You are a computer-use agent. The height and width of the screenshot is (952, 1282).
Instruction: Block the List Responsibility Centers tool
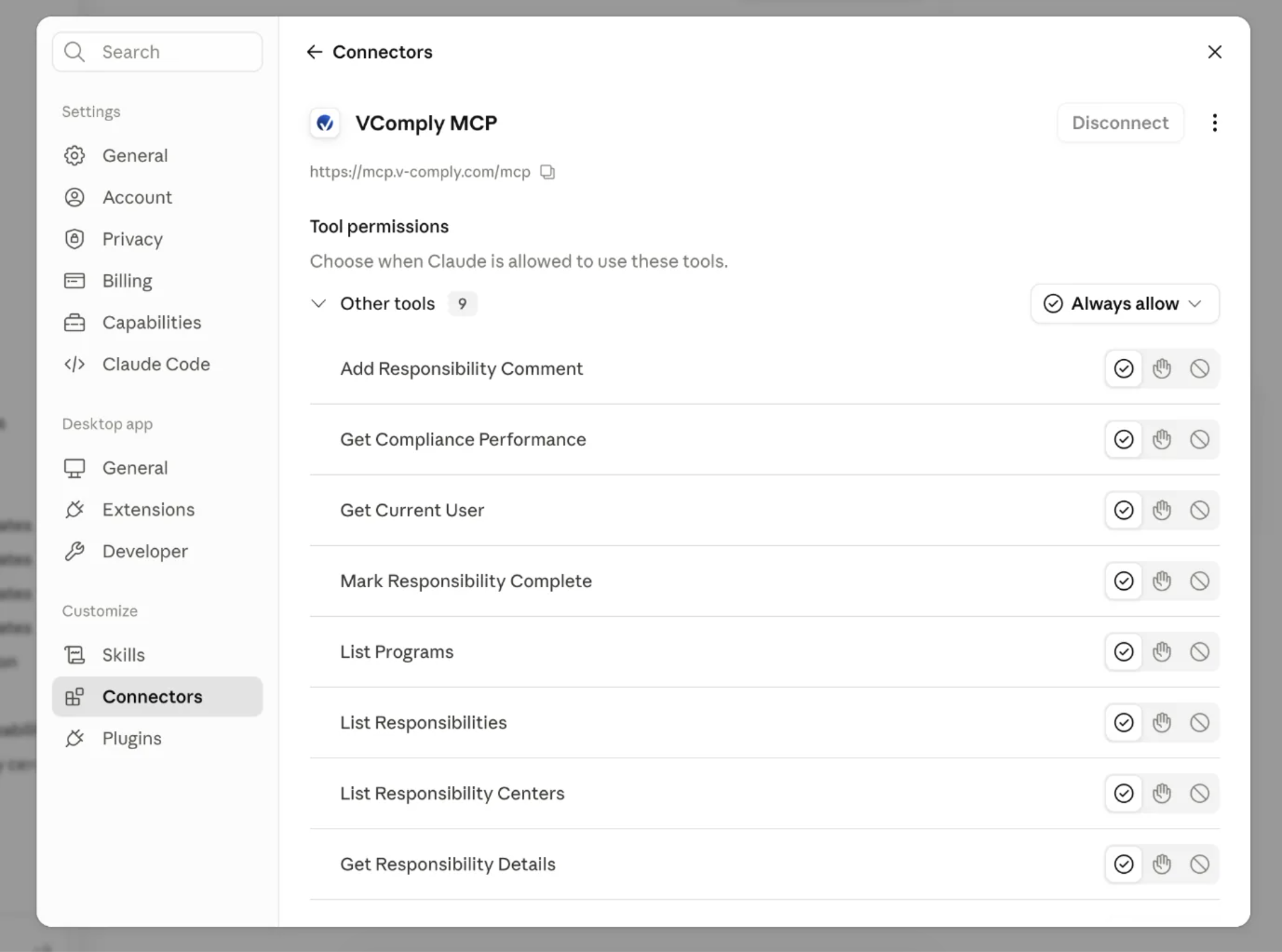pyautogui.click(x=1200, y=793)
